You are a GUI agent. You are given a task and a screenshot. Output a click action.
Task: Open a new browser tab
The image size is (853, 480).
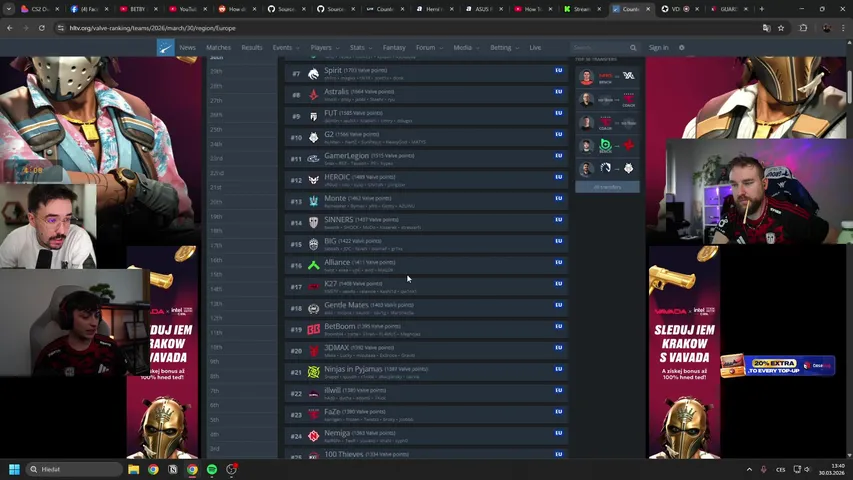tap(762, 9)
